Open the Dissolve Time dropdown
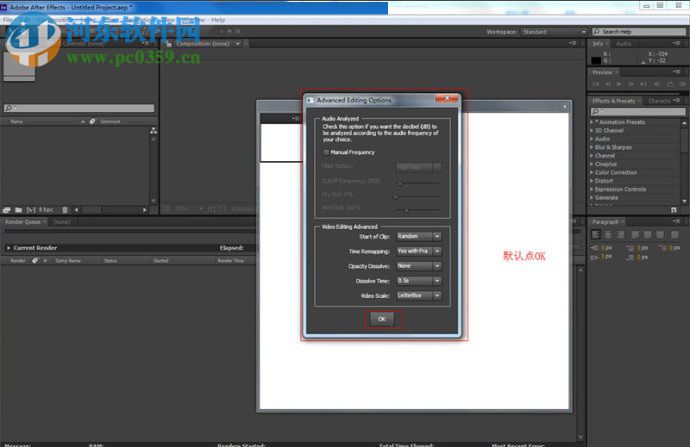The image size is (690, 447). 419,280
